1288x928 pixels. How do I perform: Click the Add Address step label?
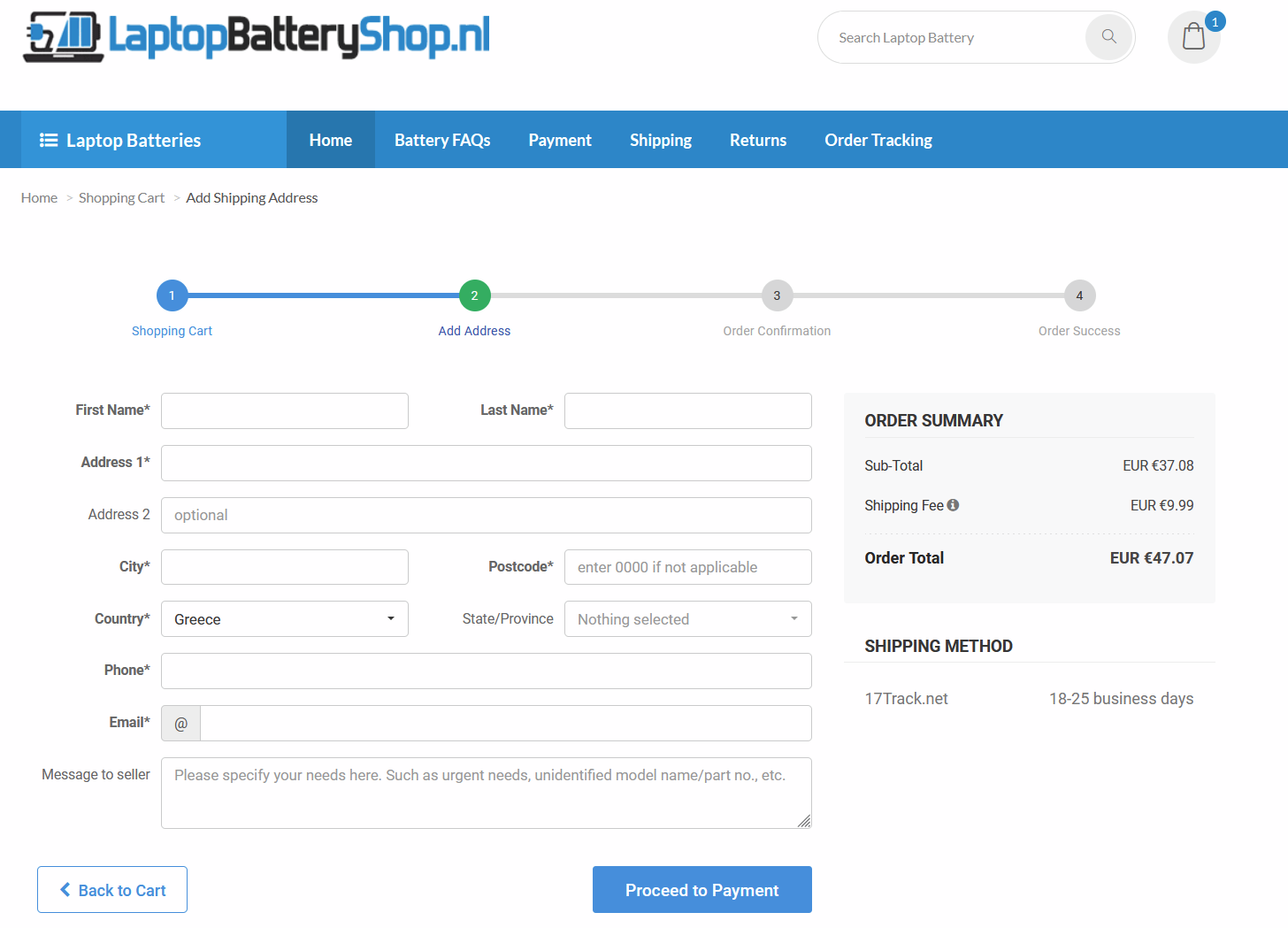[475, 331]
